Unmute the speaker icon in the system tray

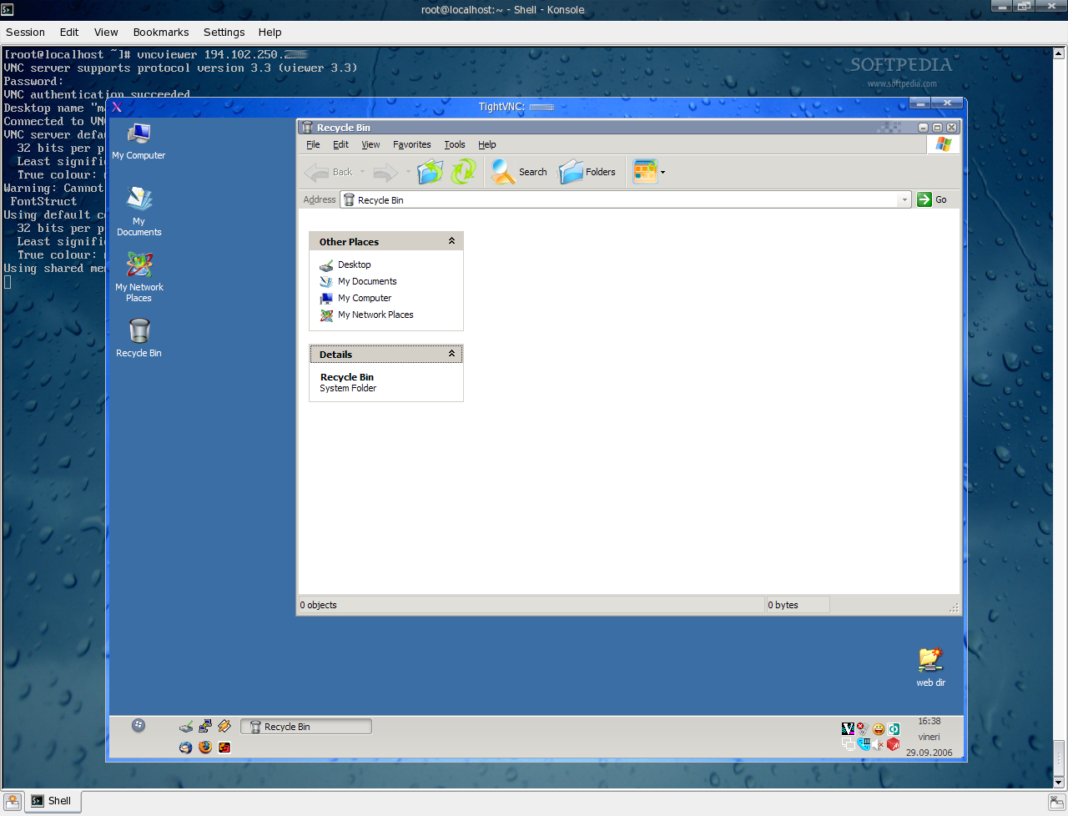[877, 743]
